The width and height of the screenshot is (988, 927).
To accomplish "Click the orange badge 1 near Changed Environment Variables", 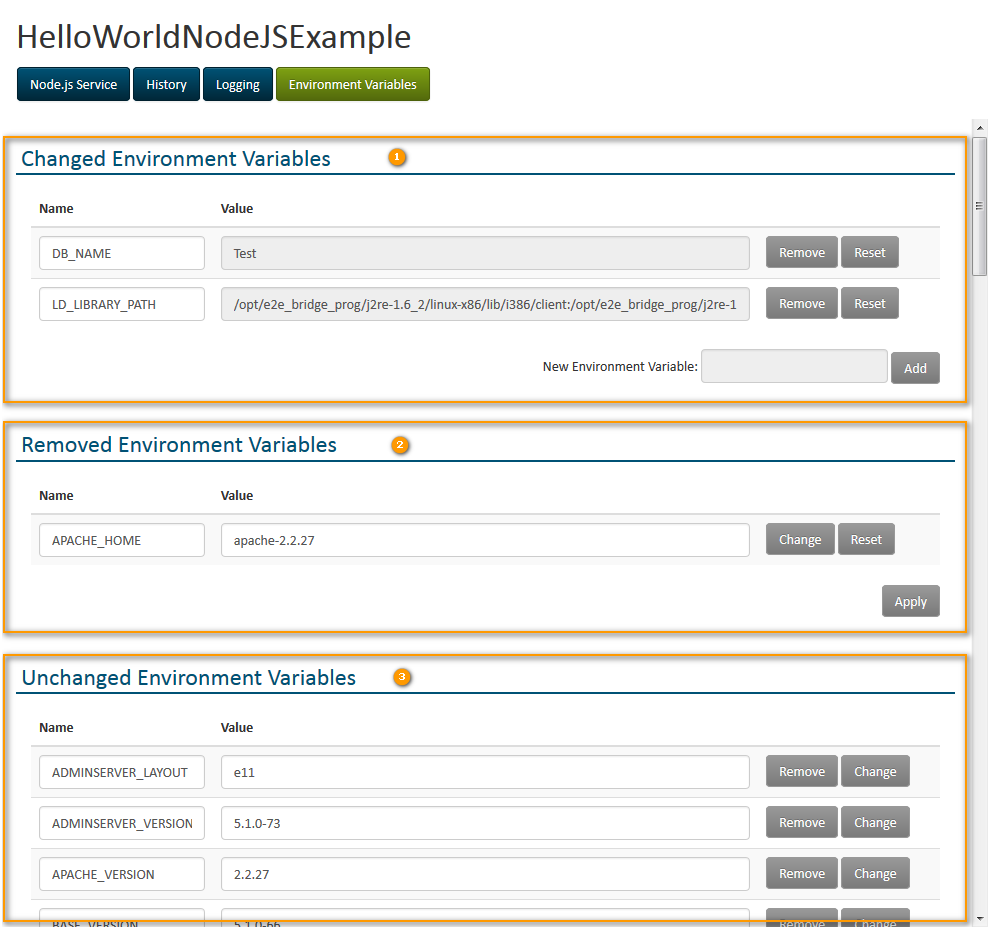I will (397, 157).
